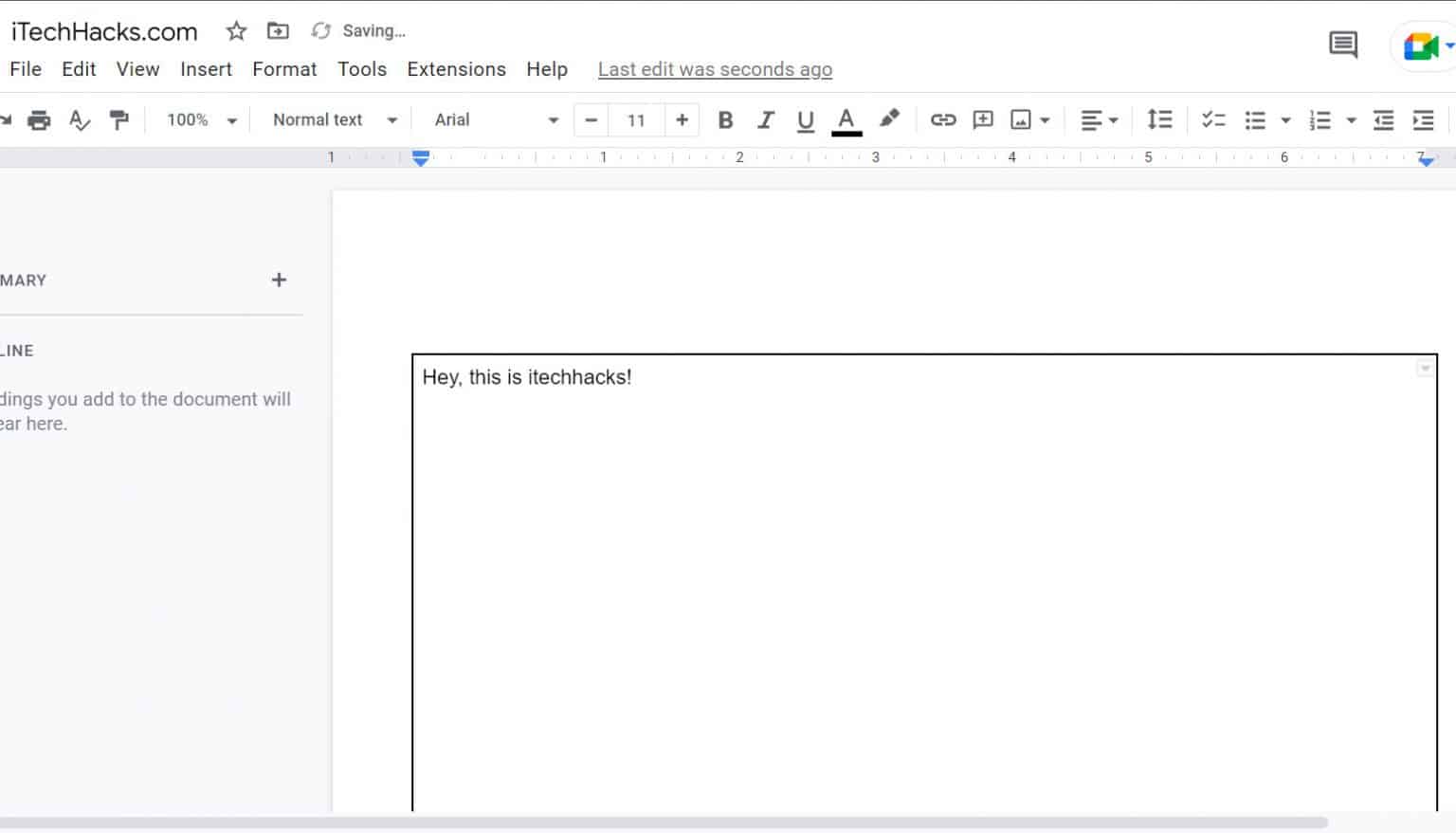This screenshot has width=1456, height=833.
Task: Open comment history
Action: [x=1342, y=45]
